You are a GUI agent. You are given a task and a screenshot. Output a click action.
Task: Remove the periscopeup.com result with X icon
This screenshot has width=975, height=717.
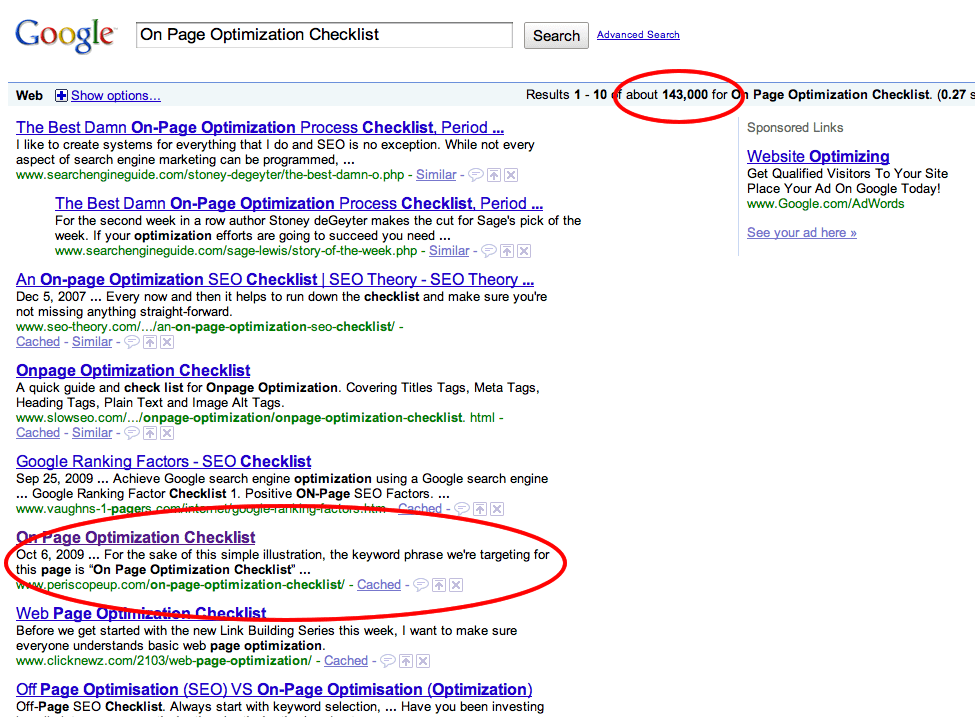pyautogui.click(x=456, y=585)
